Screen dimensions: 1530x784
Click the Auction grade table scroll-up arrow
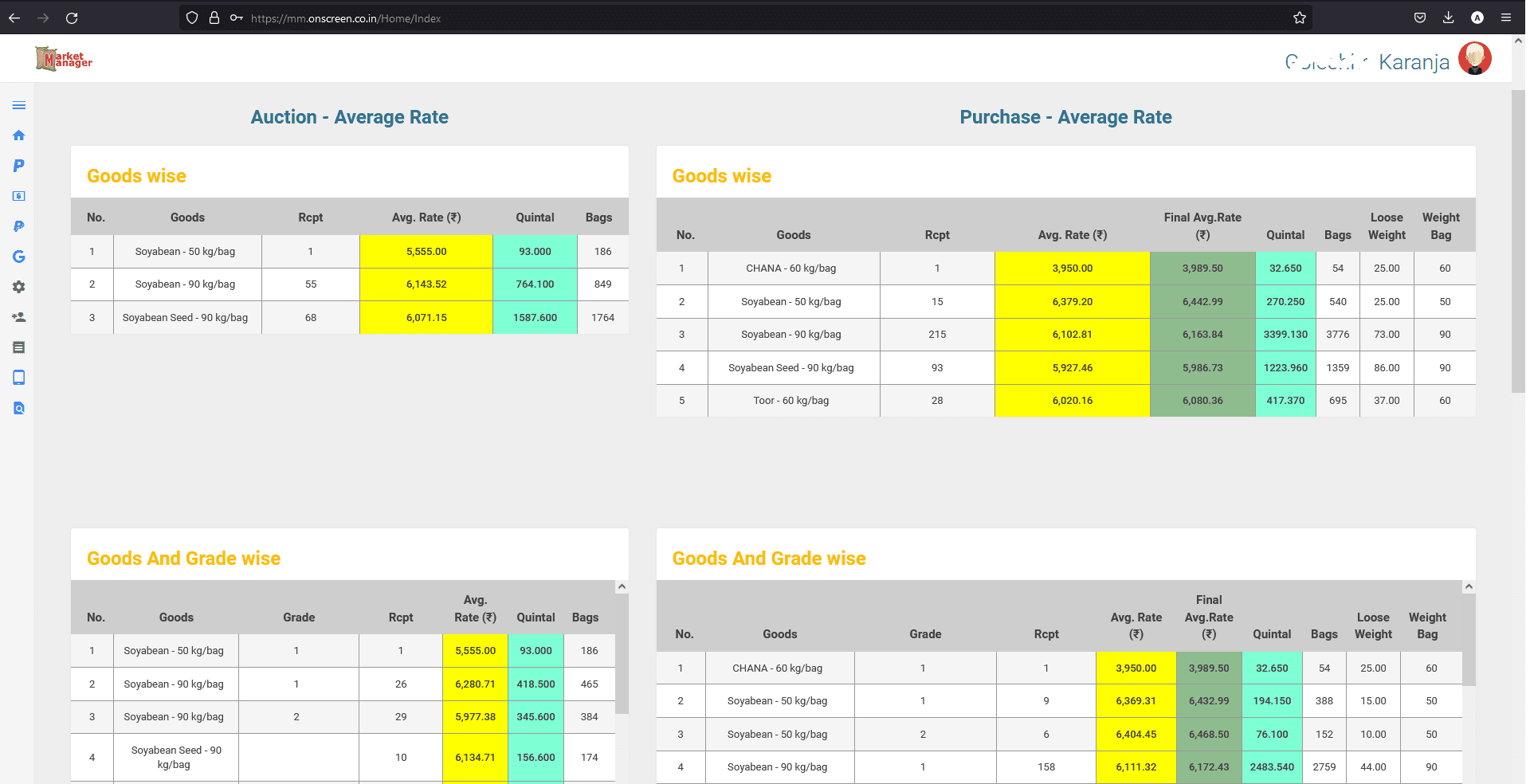point(622,586)
